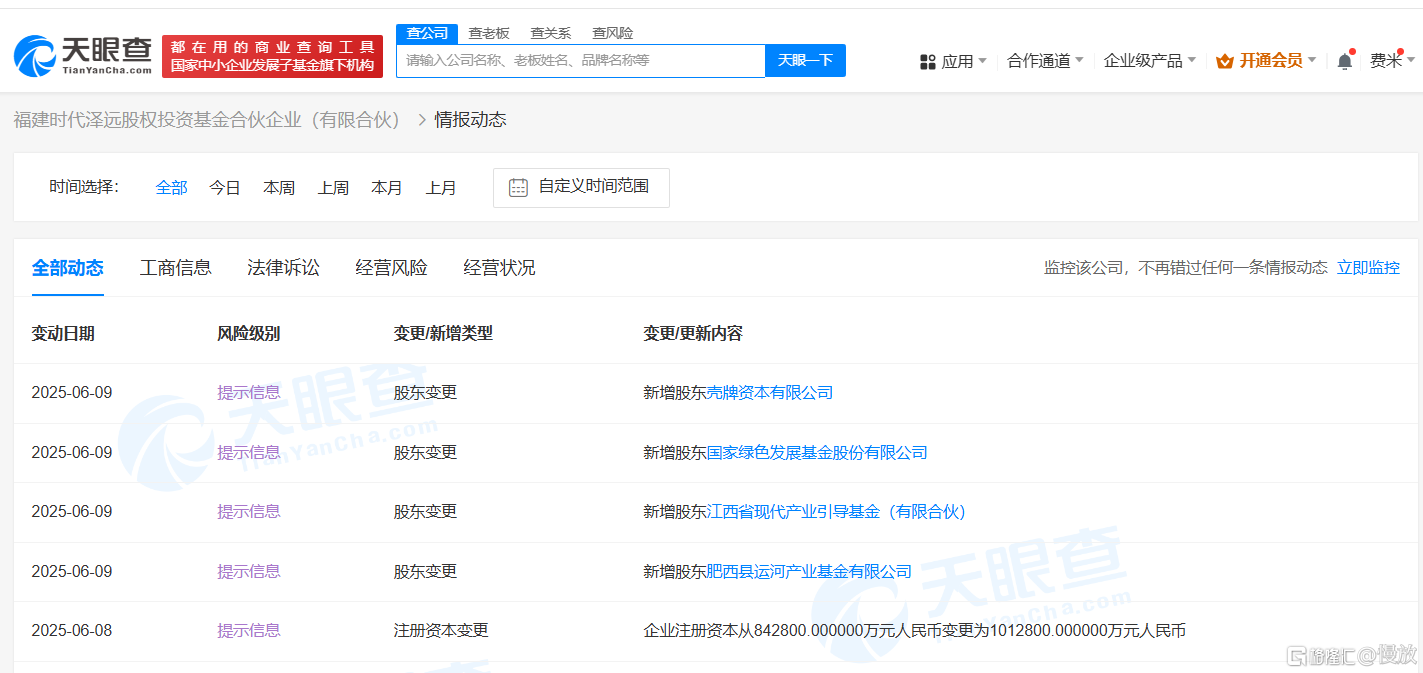Open the 费米 user menu
1423x673 pixels.
click(x=1392, y=61)
